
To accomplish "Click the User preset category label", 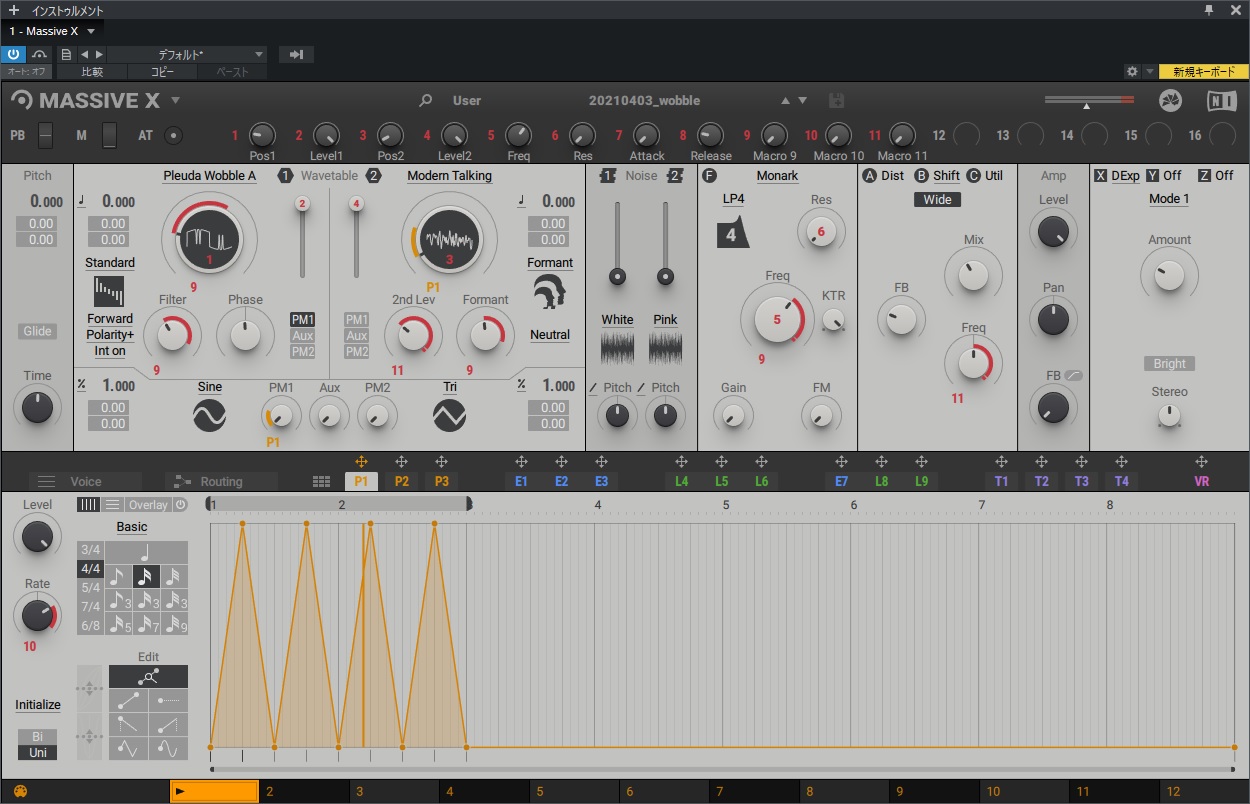I will (466, 100).
